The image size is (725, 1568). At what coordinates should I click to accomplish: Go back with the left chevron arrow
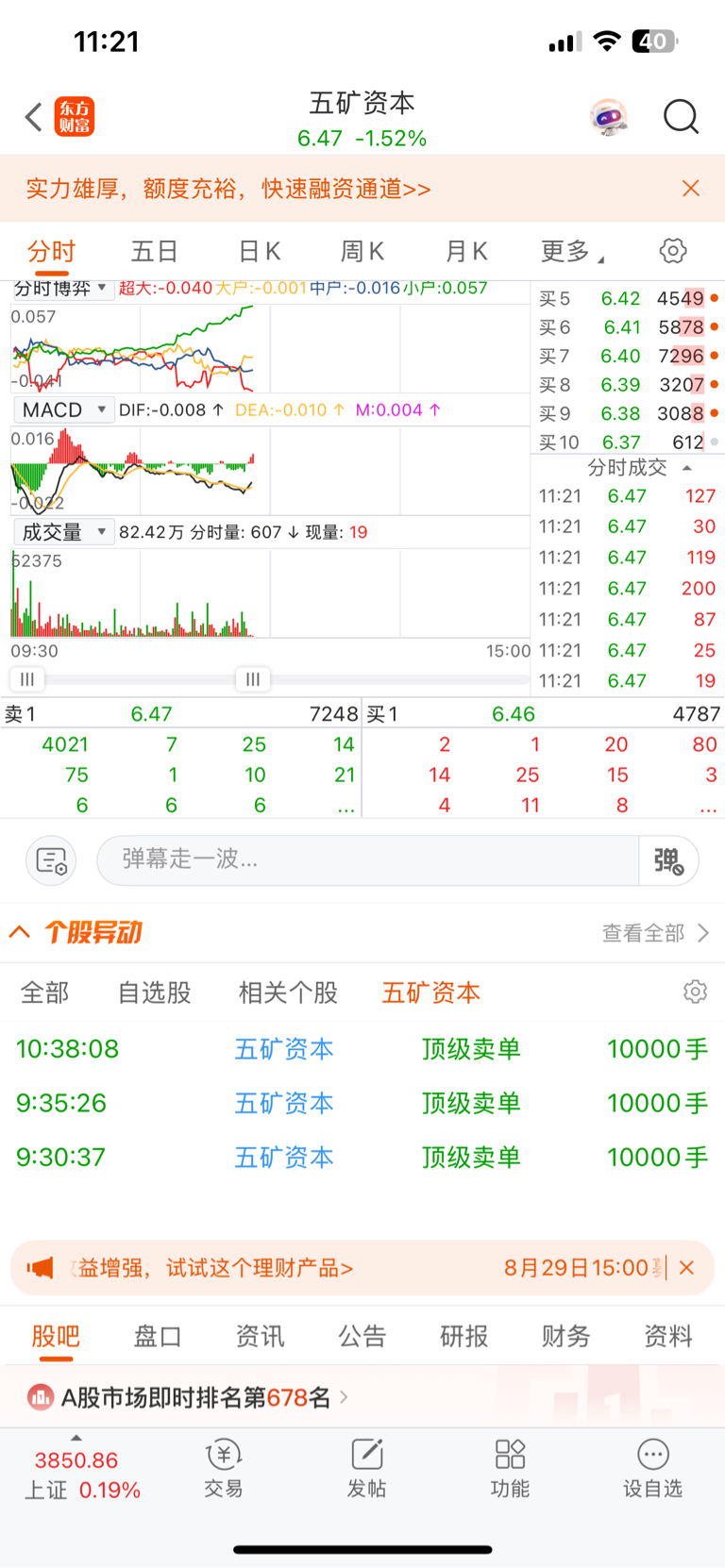pyautogui.click(x=34, y=117)
